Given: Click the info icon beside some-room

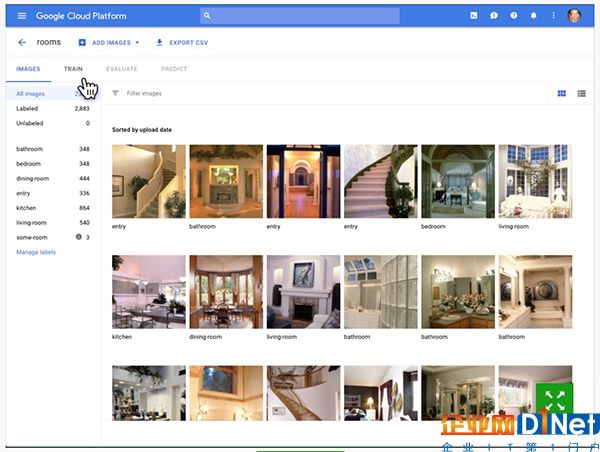Looking at the screenshot, I should (79, 237).
